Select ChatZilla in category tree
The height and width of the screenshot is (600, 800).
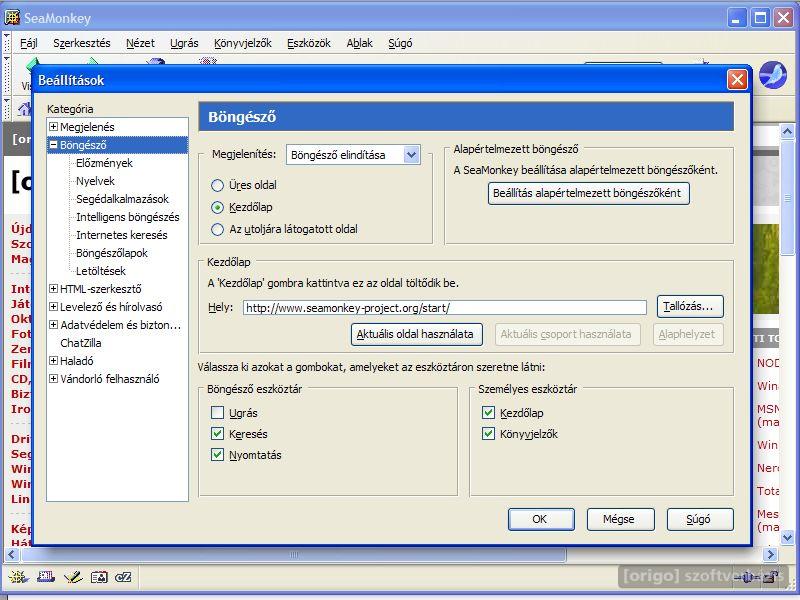pos(81,343)
